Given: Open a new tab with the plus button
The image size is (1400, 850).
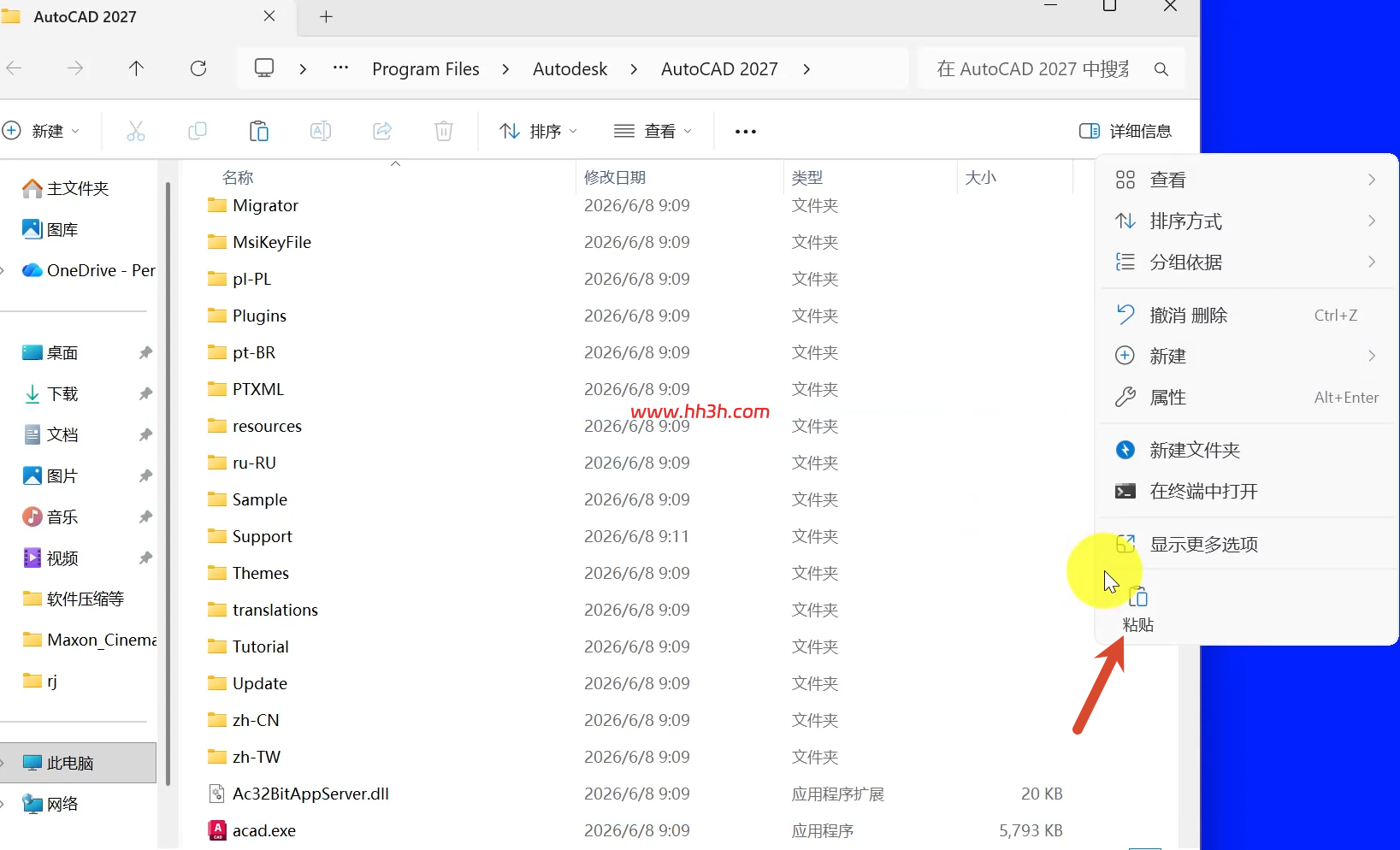Looking at the screenshot, I should click(x=326, y=16).
